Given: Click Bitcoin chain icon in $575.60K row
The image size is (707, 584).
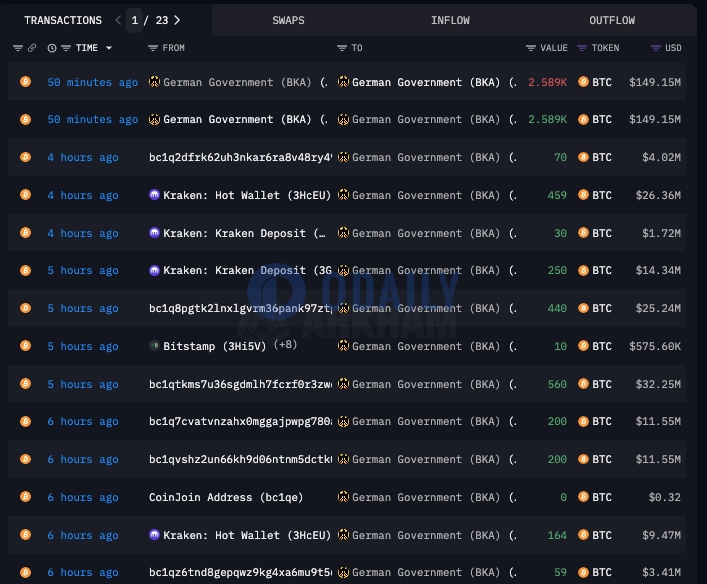Looking at the screenshot, I should tap(26, 346).
